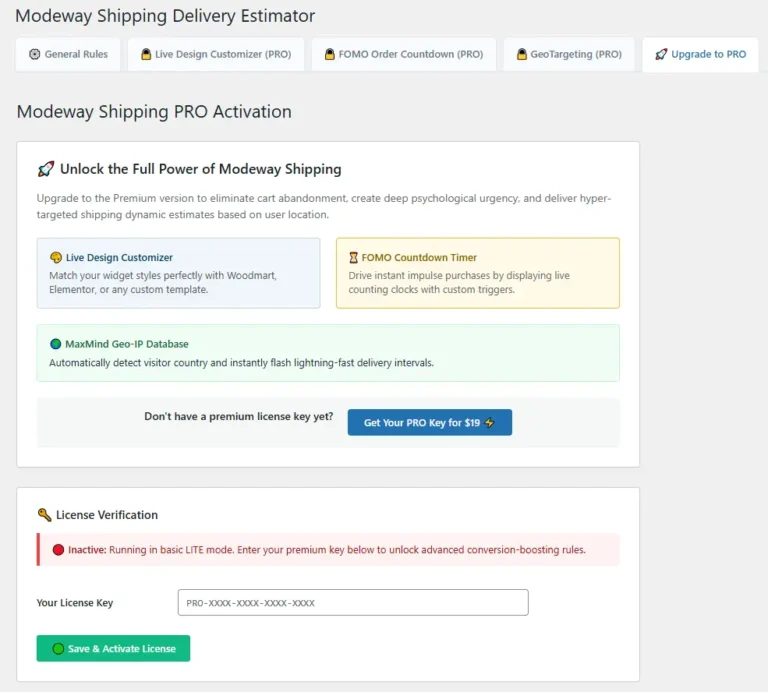Click the FOMO Countdown Timer feature card

(478, 273)
